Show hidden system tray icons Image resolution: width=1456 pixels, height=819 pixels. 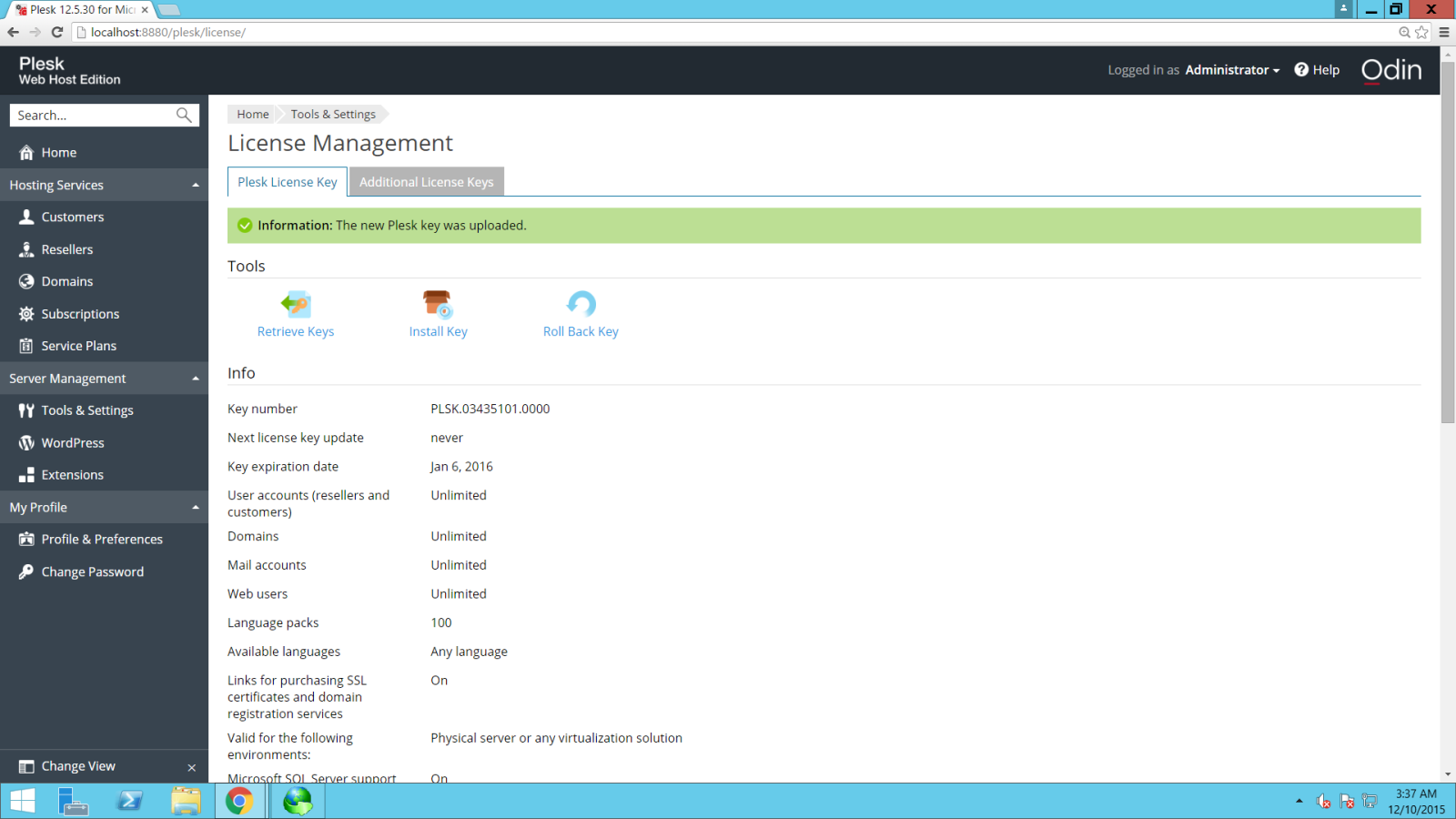coord(1299,802)
